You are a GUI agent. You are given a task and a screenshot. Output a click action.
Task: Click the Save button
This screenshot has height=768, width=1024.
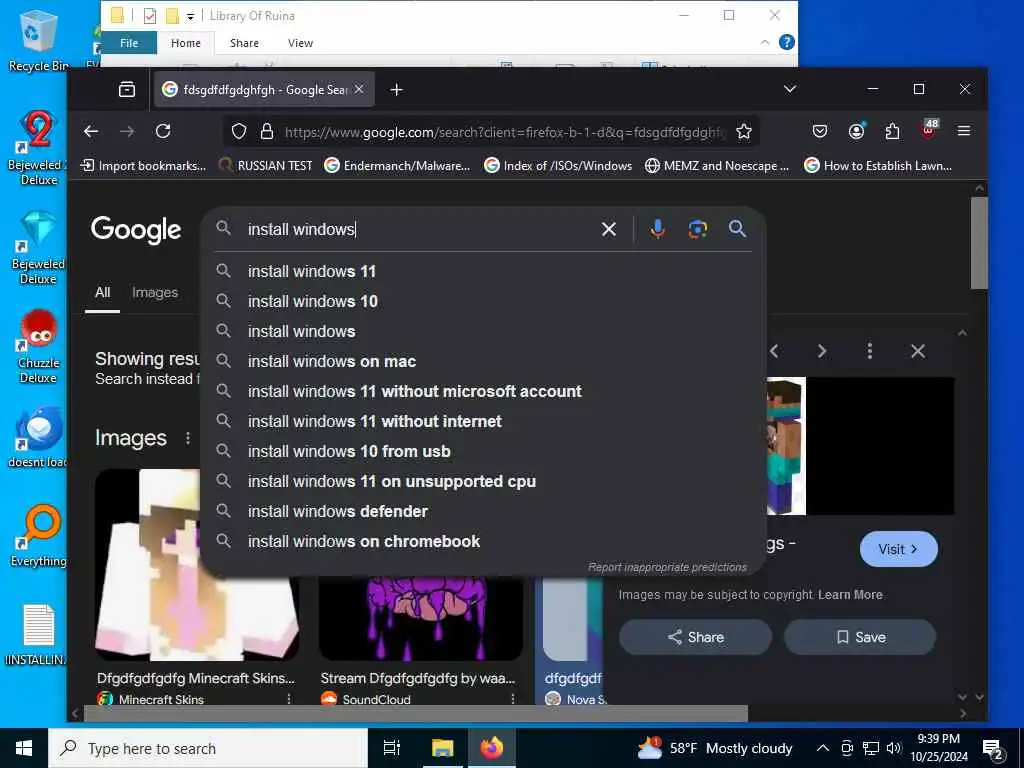860,637
